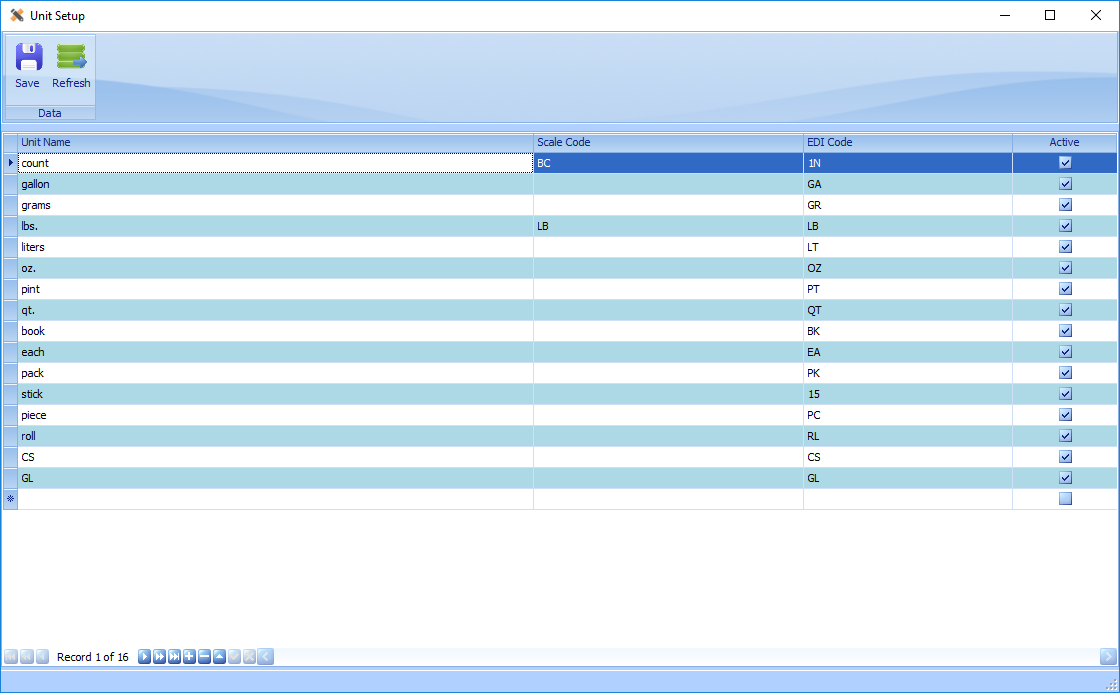Screen dimensions: 1120x693
Task: Click Scale Code cell for grams
Action: 667,205
